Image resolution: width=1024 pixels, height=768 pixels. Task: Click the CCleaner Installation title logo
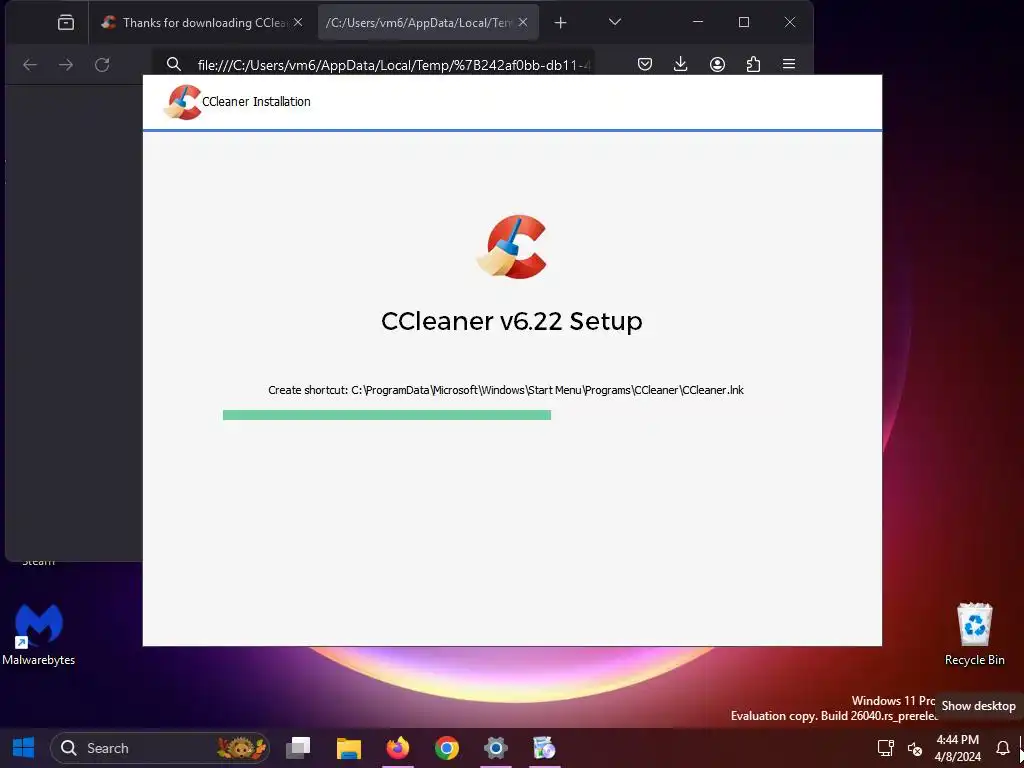point(183,102)
